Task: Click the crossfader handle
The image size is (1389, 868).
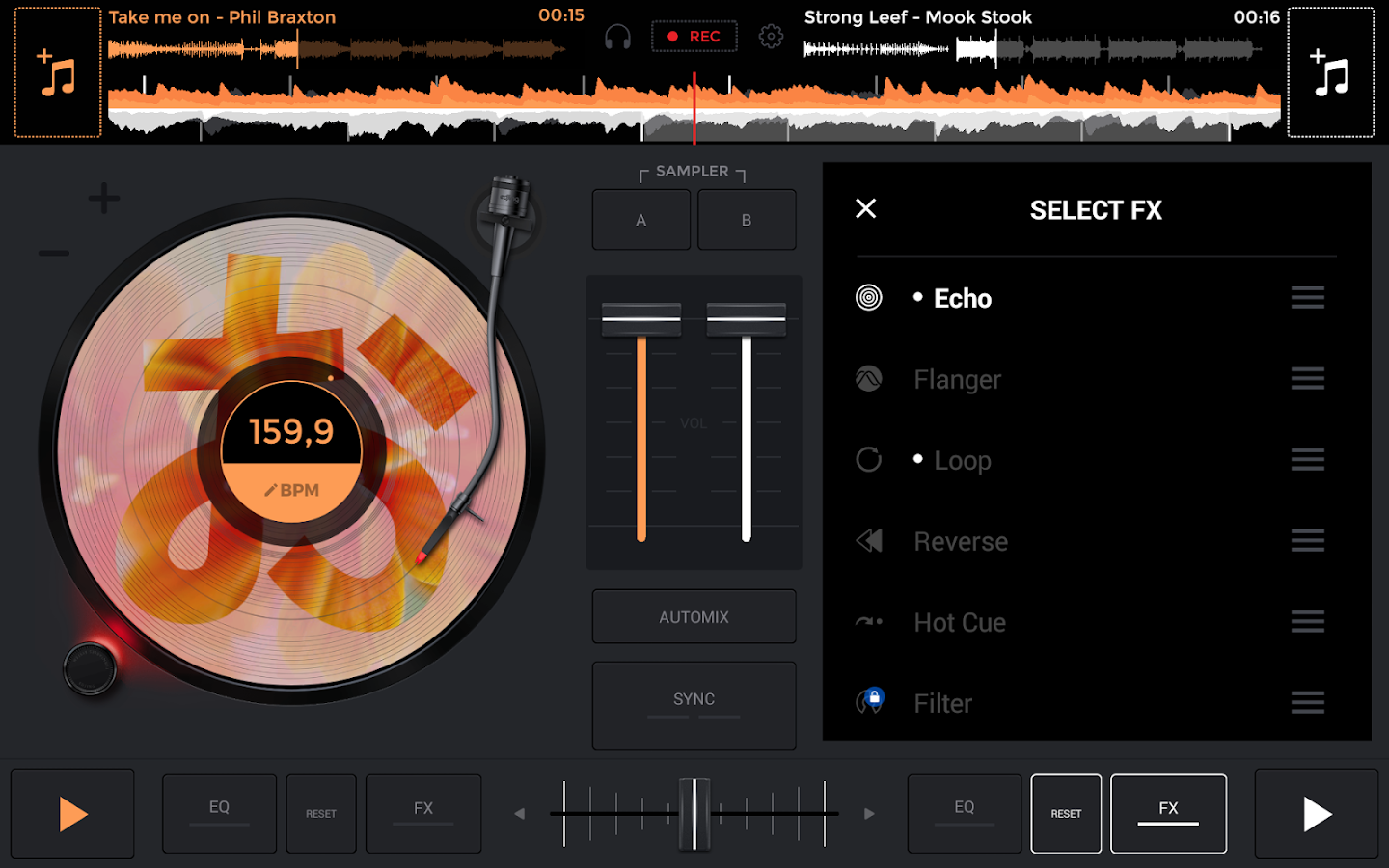Action: [694, 814]
